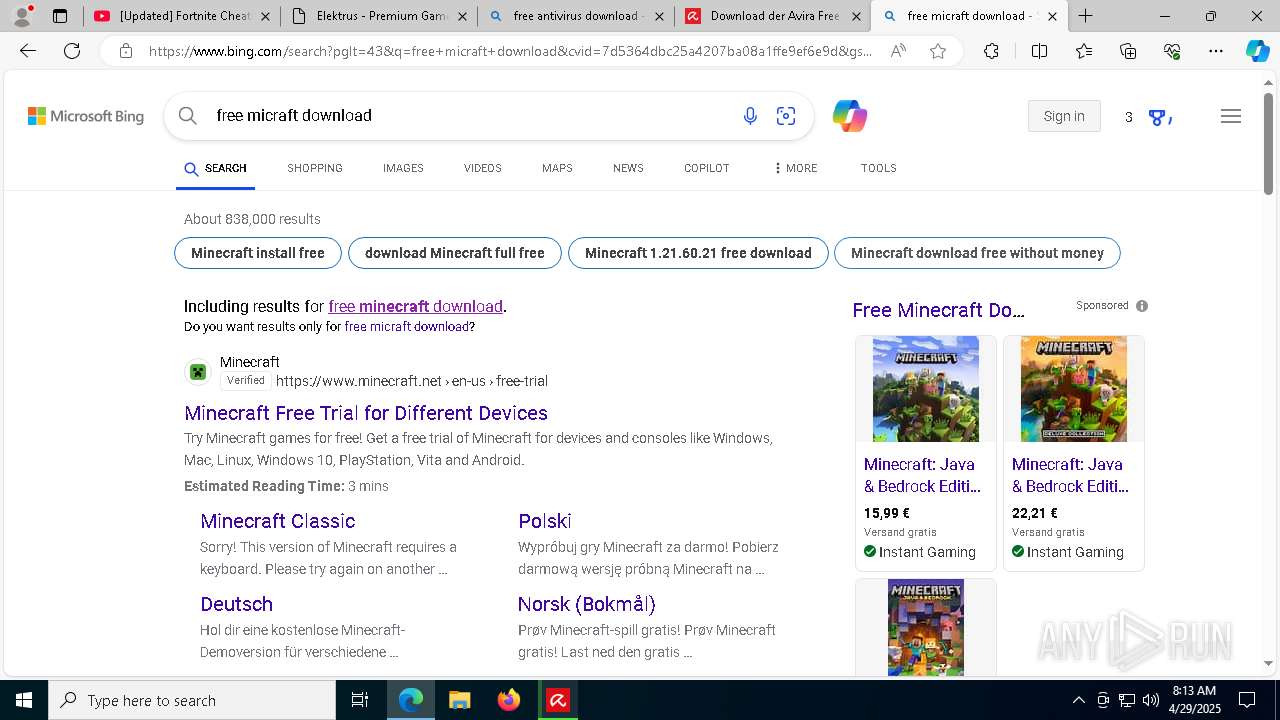Open the TOOLS filter option
The image size is (1280, 720).
[878, 168]
